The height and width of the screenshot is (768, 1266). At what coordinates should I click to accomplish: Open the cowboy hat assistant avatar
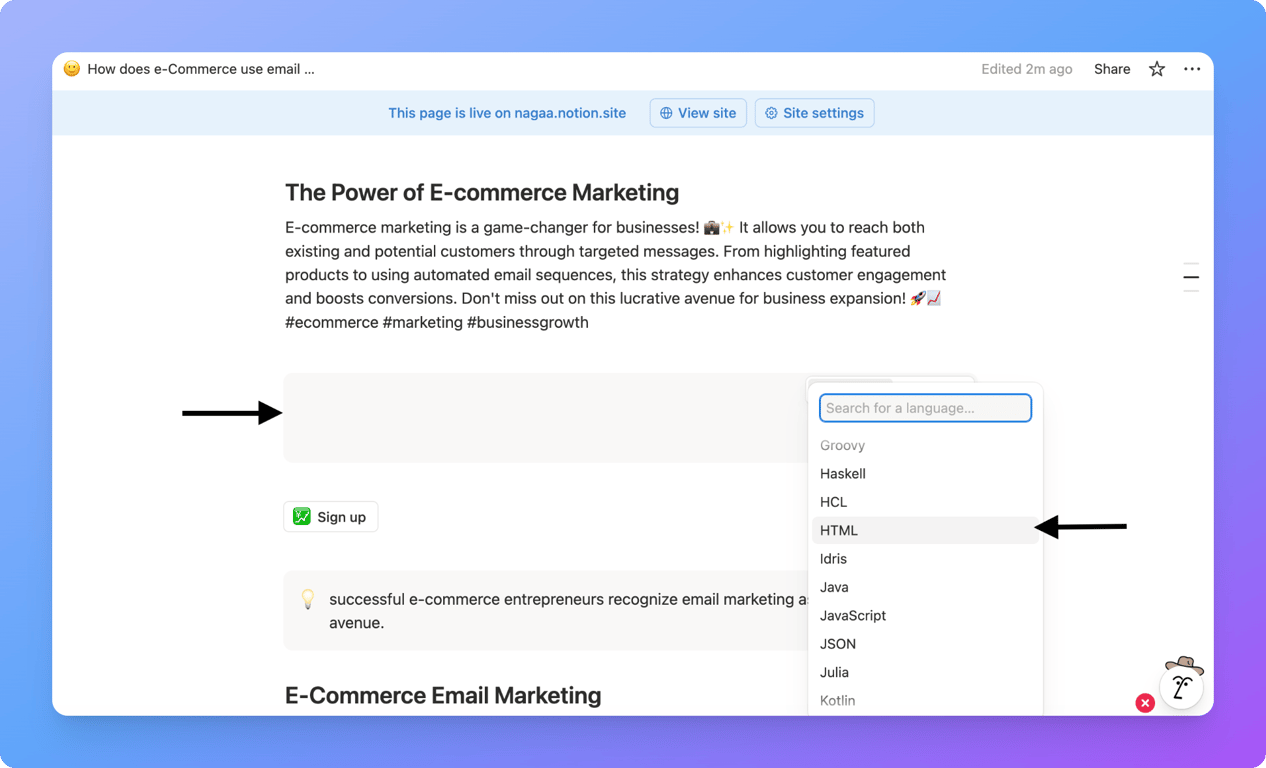pyautogui.click(x=1182, y=683)
